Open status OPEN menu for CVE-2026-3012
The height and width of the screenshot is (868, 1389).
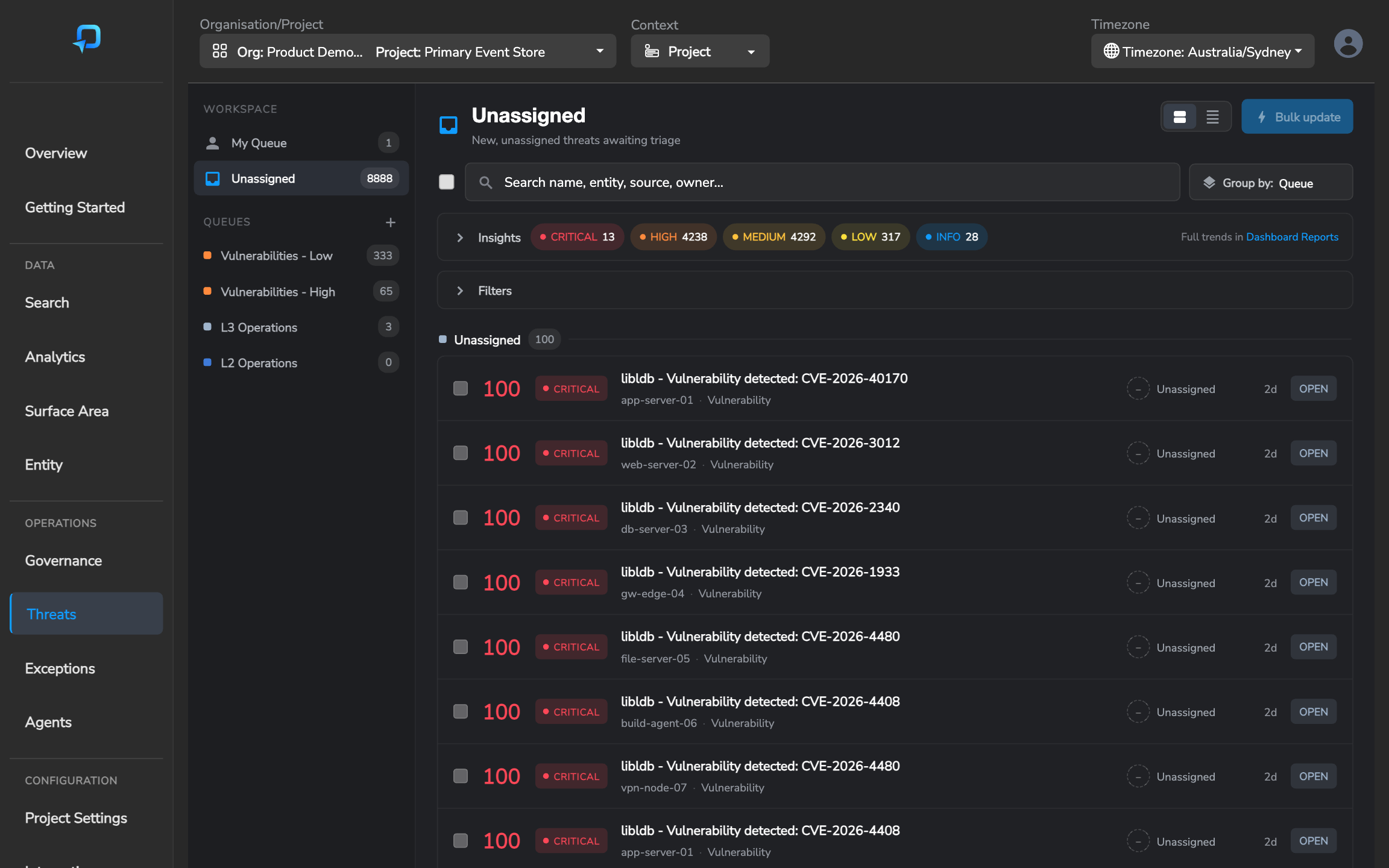tap(1313, 453)
